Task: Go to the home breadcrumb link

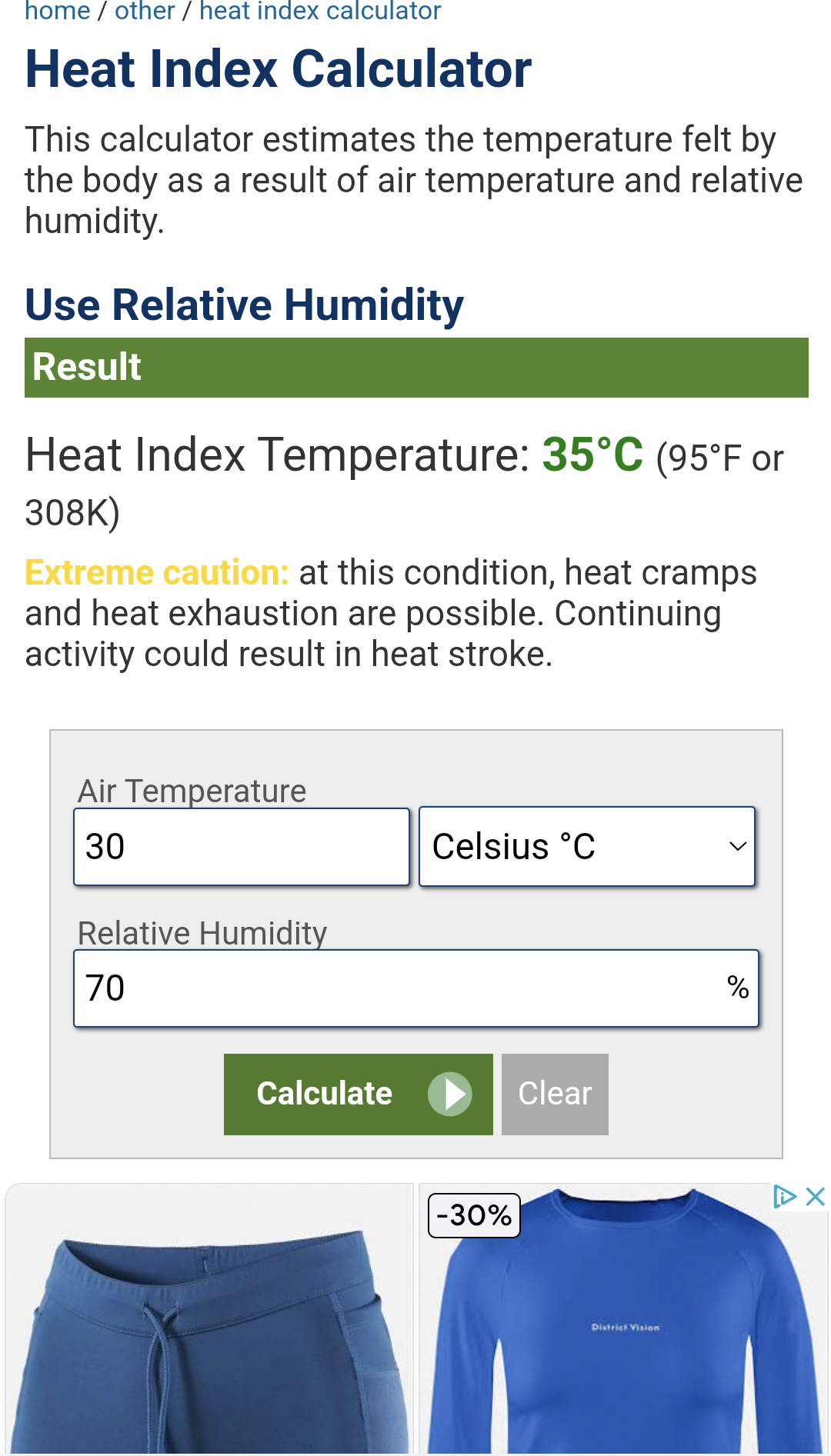Action: (x=58, y=12)
